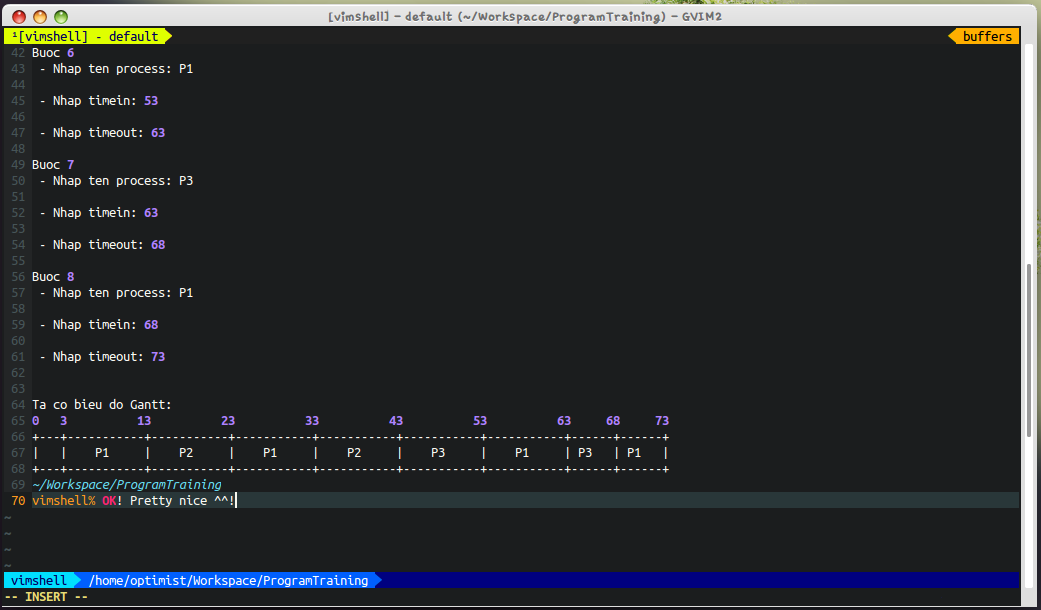Click the narrow P3 cell between 63 and 68
The width and height of the screenshot is (1041, 610).
(x=585, y=453)
